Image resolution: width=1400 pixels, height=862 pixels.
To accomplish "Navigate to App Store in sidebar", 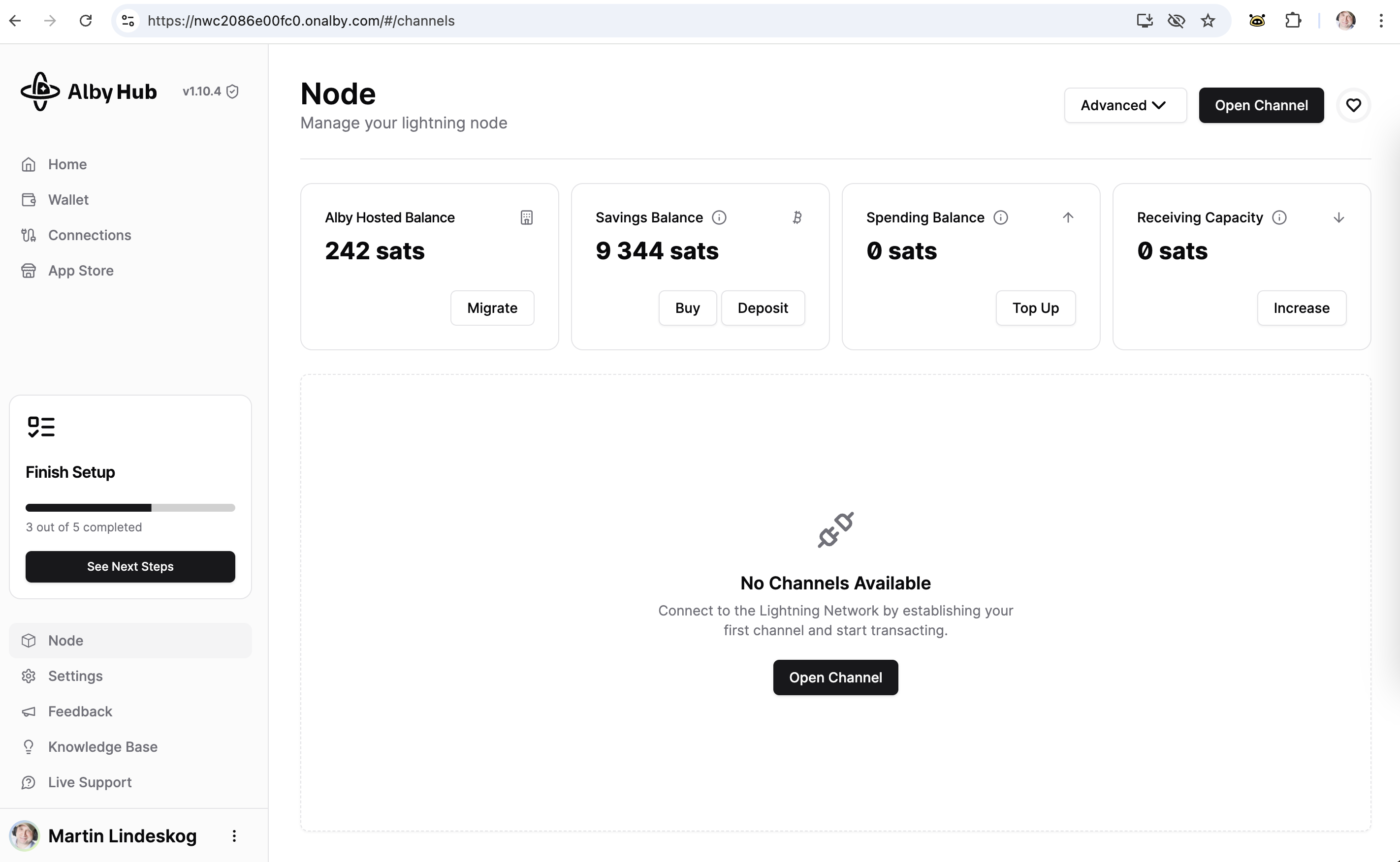I will 130,270.
